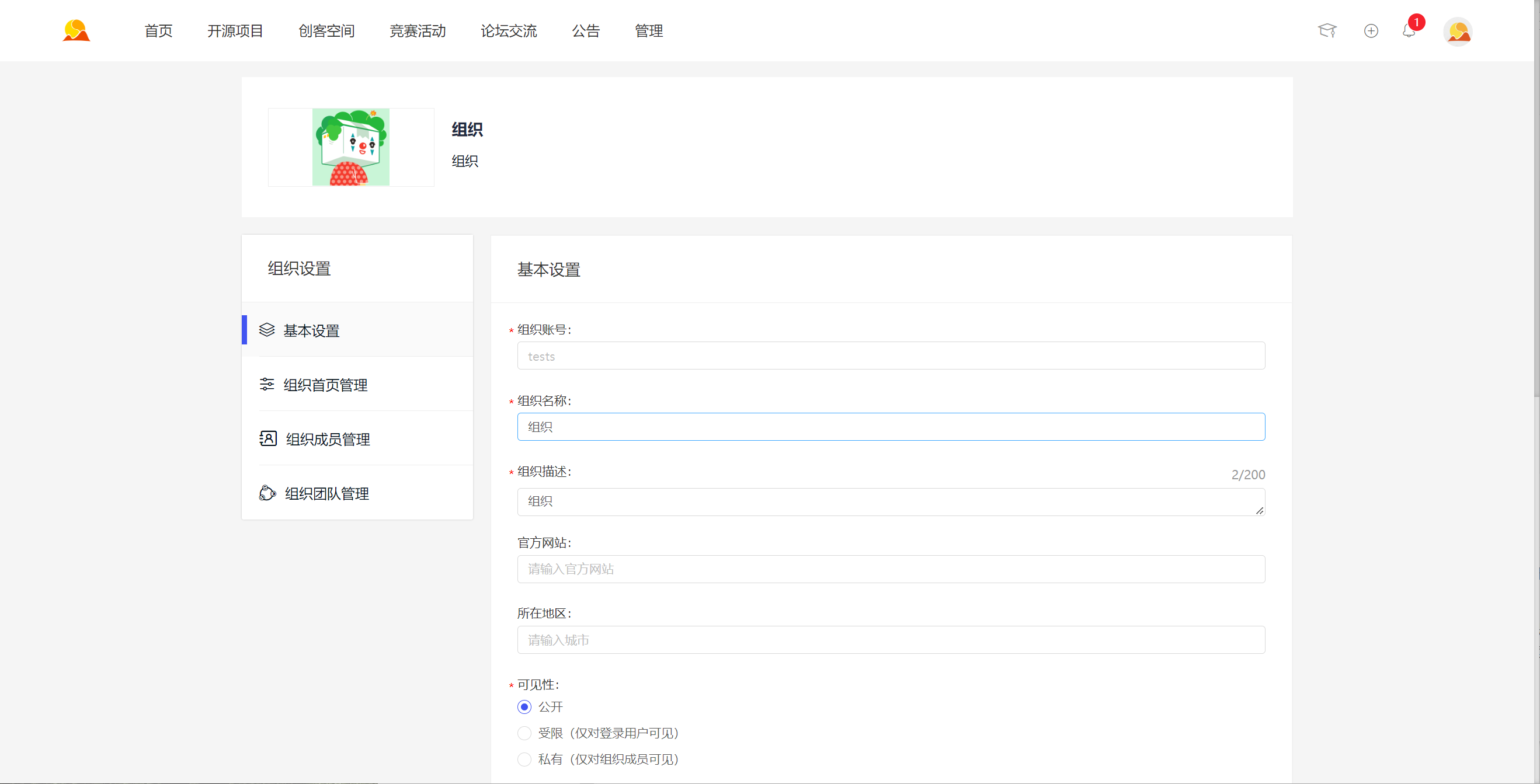Click the 2/200 character counter
The image size is (1540, 784).
1247,475
